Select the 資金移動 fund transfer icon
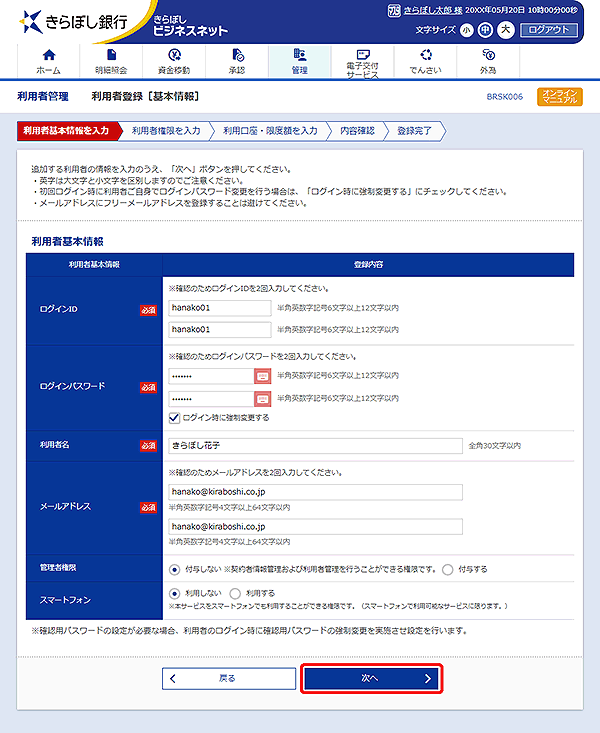This screenshot has width=600, height=733. (174, 55)
